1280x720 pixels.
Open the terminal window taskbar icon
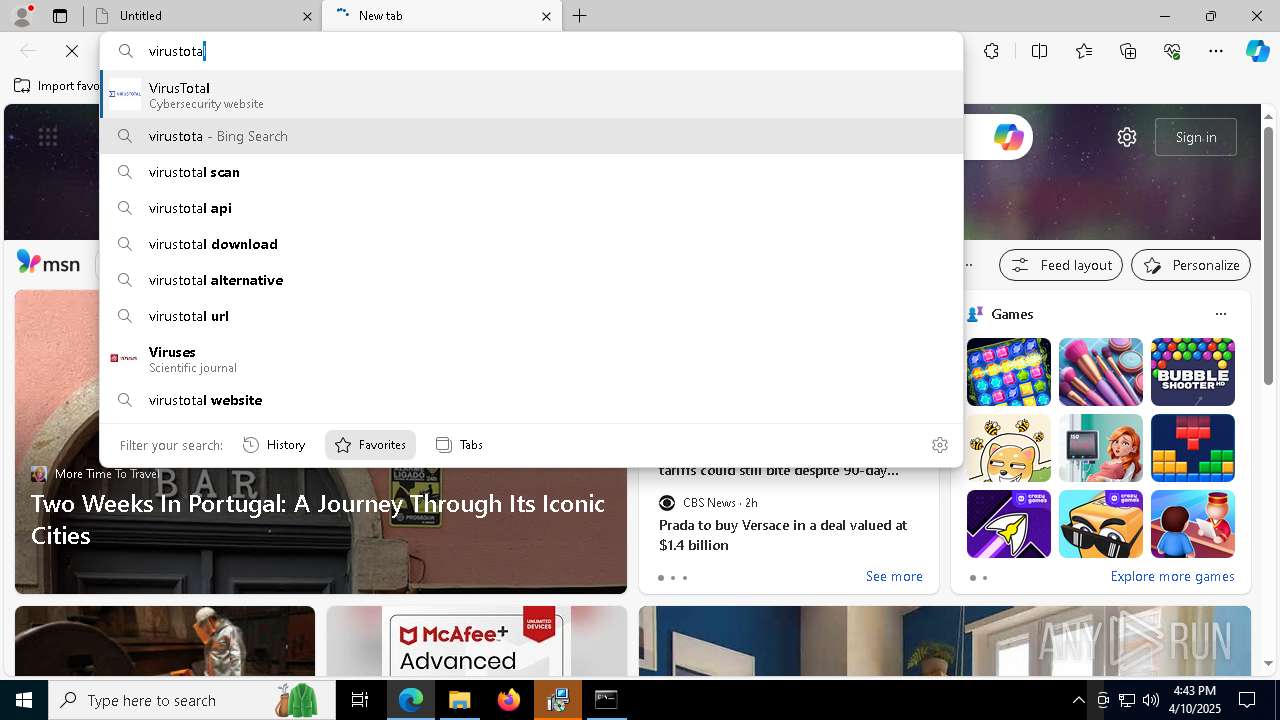(x=606, y=700)
